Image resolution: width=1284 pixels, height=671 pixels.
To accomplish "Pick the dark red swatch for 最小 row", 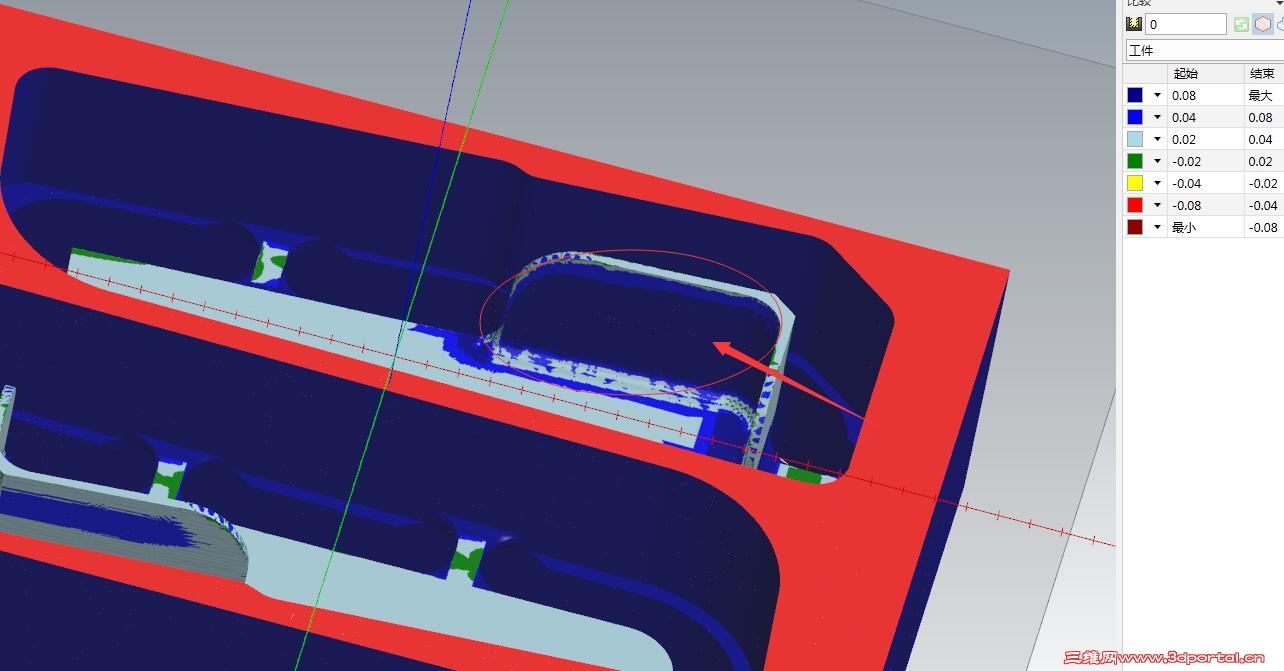I will point(1135,227).
